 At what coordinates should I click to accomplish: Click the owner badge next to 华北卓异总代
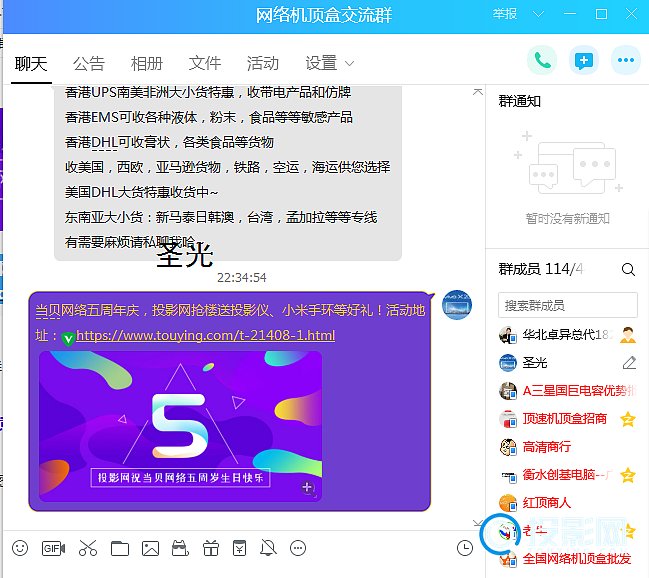(x=628, y=335)
